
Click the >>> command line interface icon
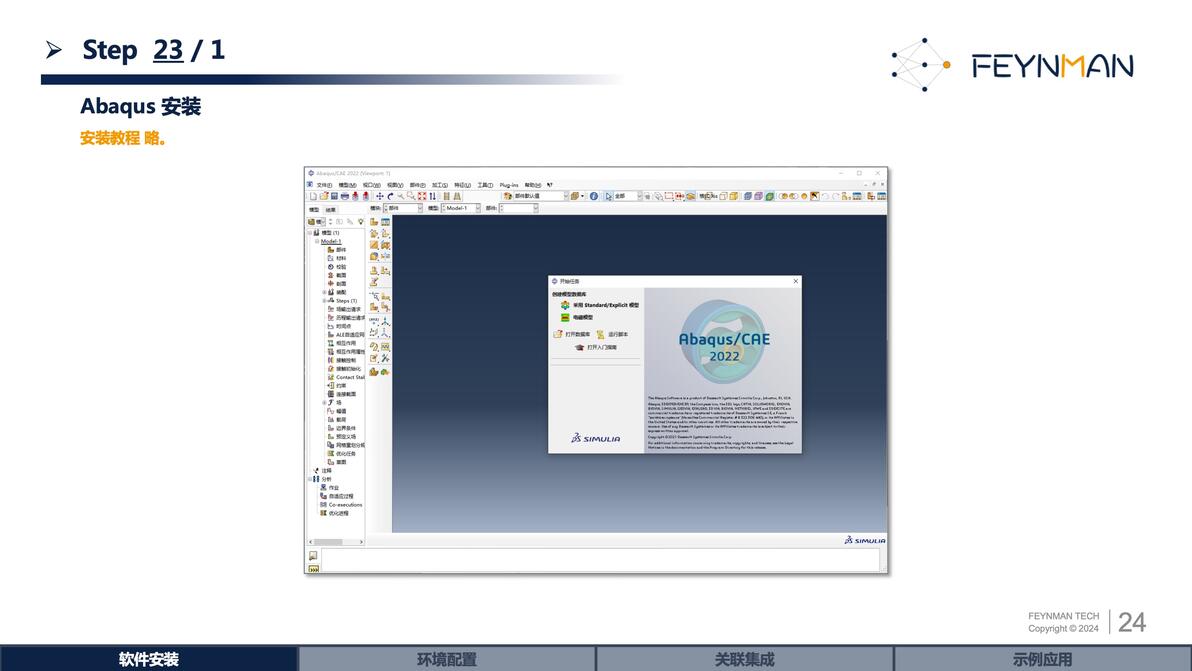tap(313, 569)
